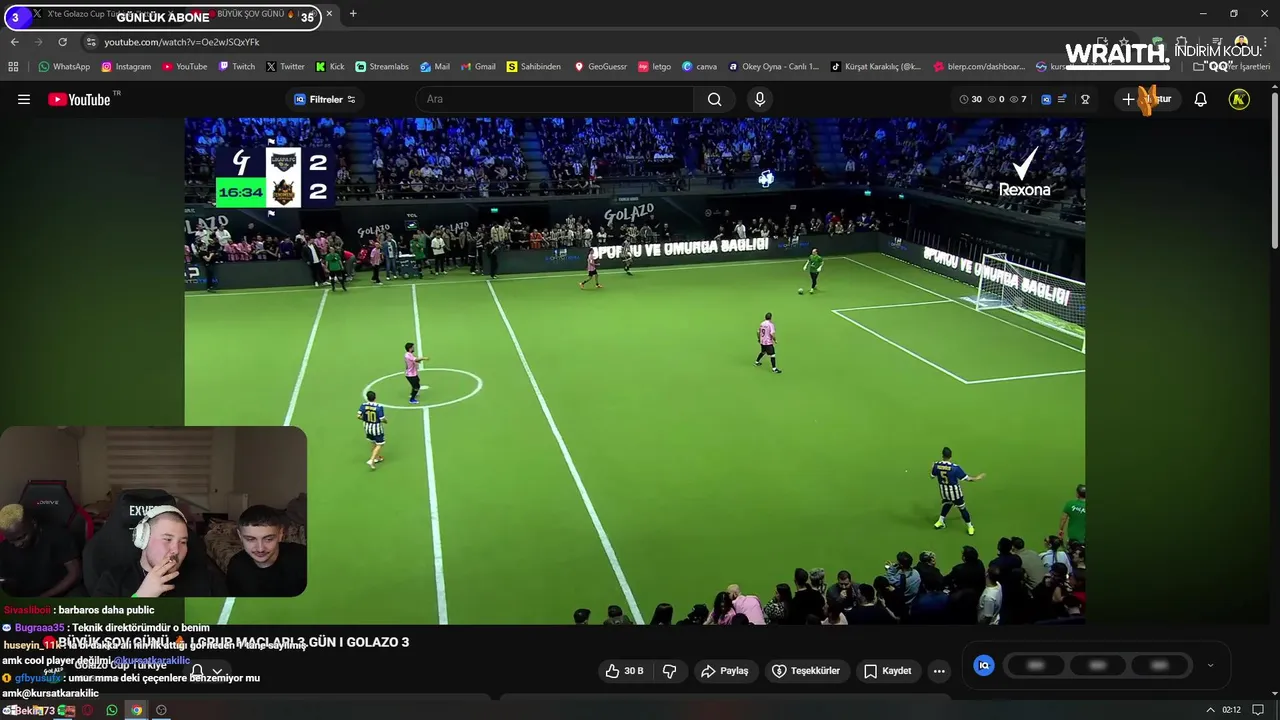Image resolution: width=1280 pixels, height=720 pixels.
Task: Open the taskbar clock showing 02:12
Action: click(1232, 710)
